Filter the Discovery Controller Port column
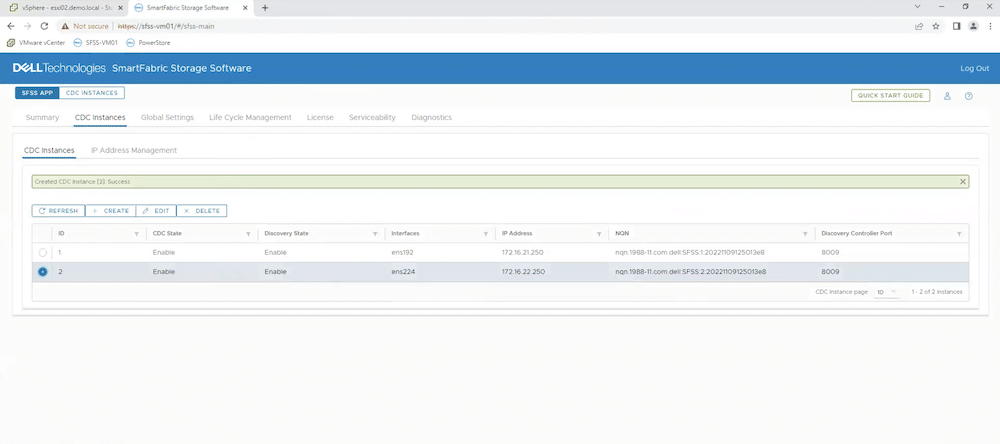1000x444 pixels. [959, 234]
